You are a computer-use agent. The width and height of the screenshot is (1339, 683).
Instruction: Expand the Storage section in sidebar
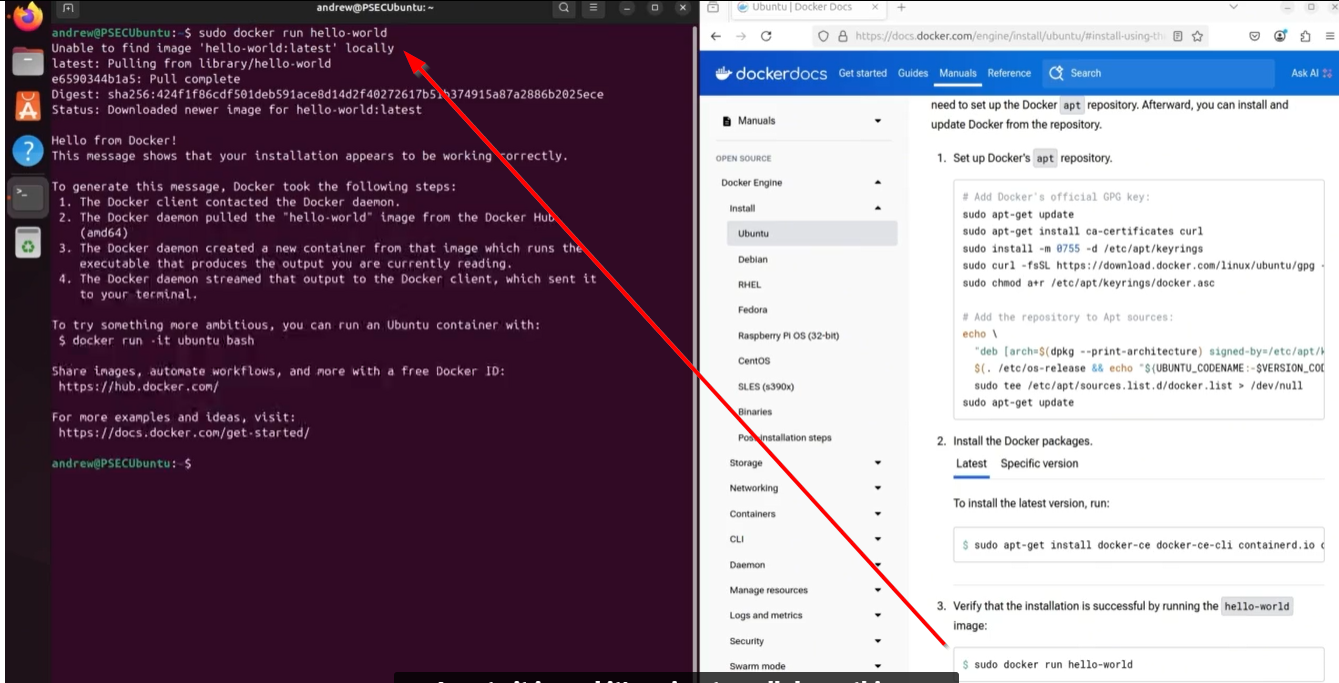pos(877,463)
